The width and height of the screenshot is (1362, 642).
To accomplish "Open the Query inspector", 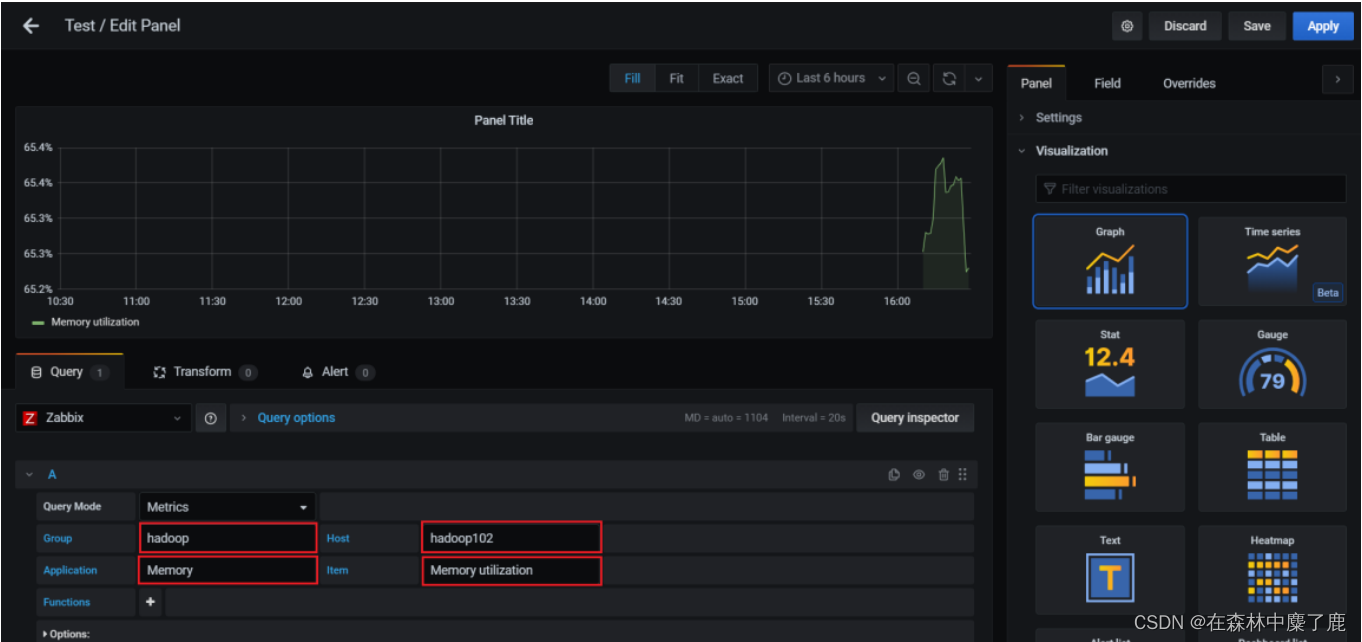I will pos(915,418).
